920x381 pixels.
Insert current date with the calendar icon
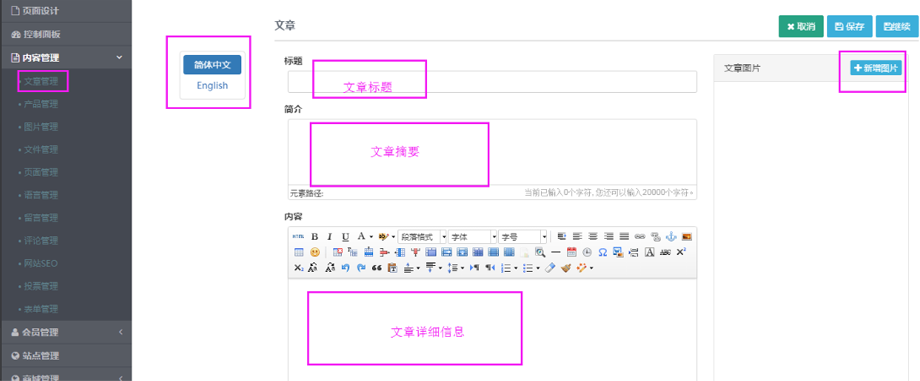[x=571, y=252]
